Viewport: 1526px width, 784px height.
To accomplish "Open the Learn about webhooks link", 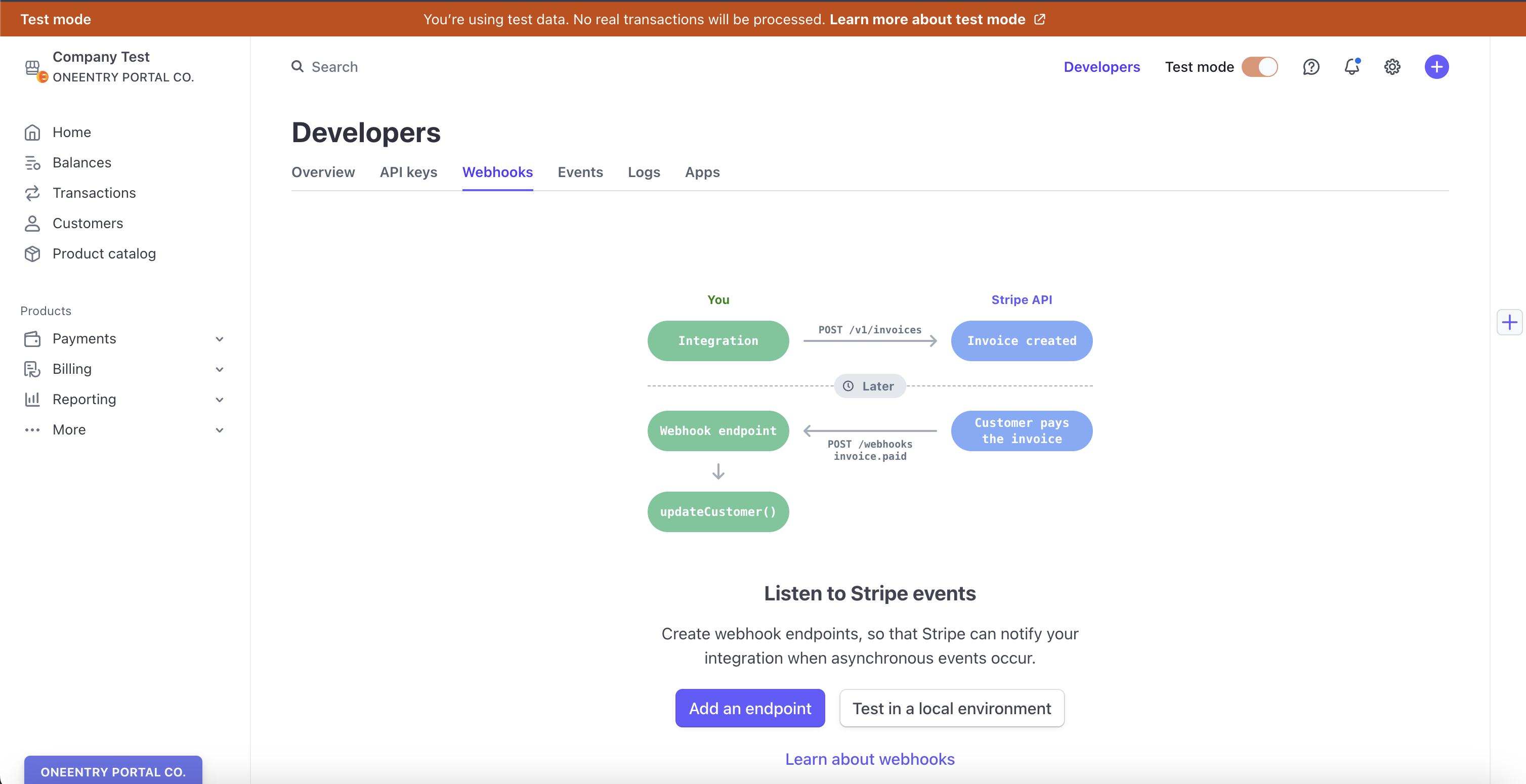I will (870, 759).
